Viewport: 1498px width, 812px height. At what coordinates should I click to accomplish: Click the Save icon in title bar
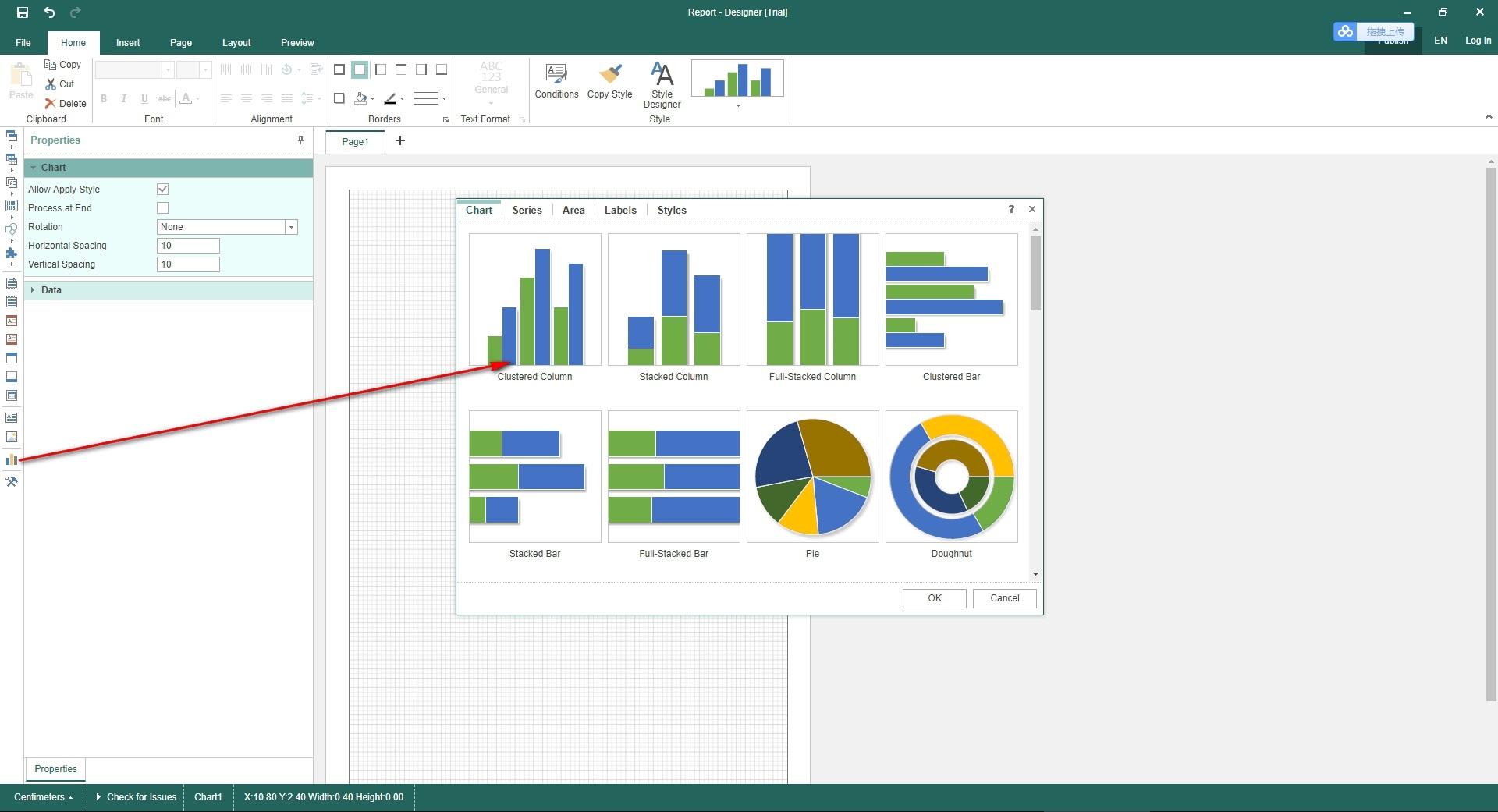23,12
